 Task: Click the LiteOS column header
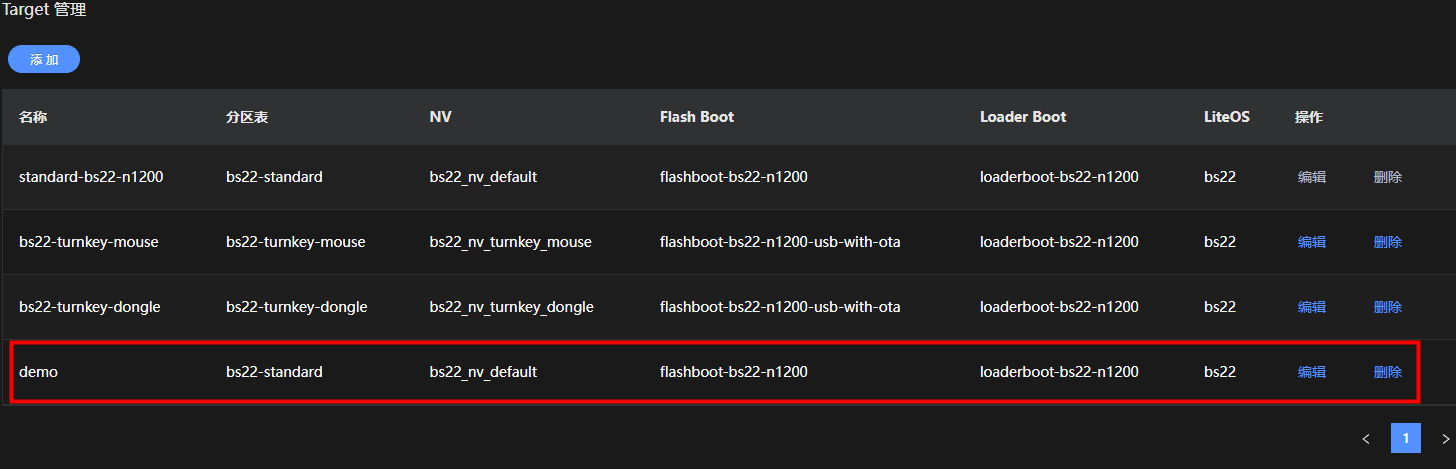(1226, 117)
